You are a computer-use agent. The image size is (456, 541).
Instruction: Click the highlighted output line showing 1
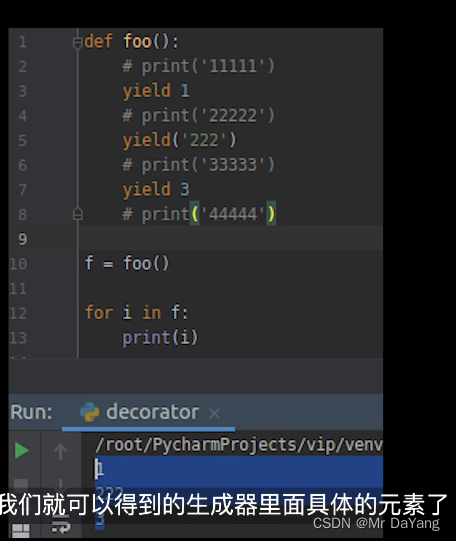tap(239, 469)
